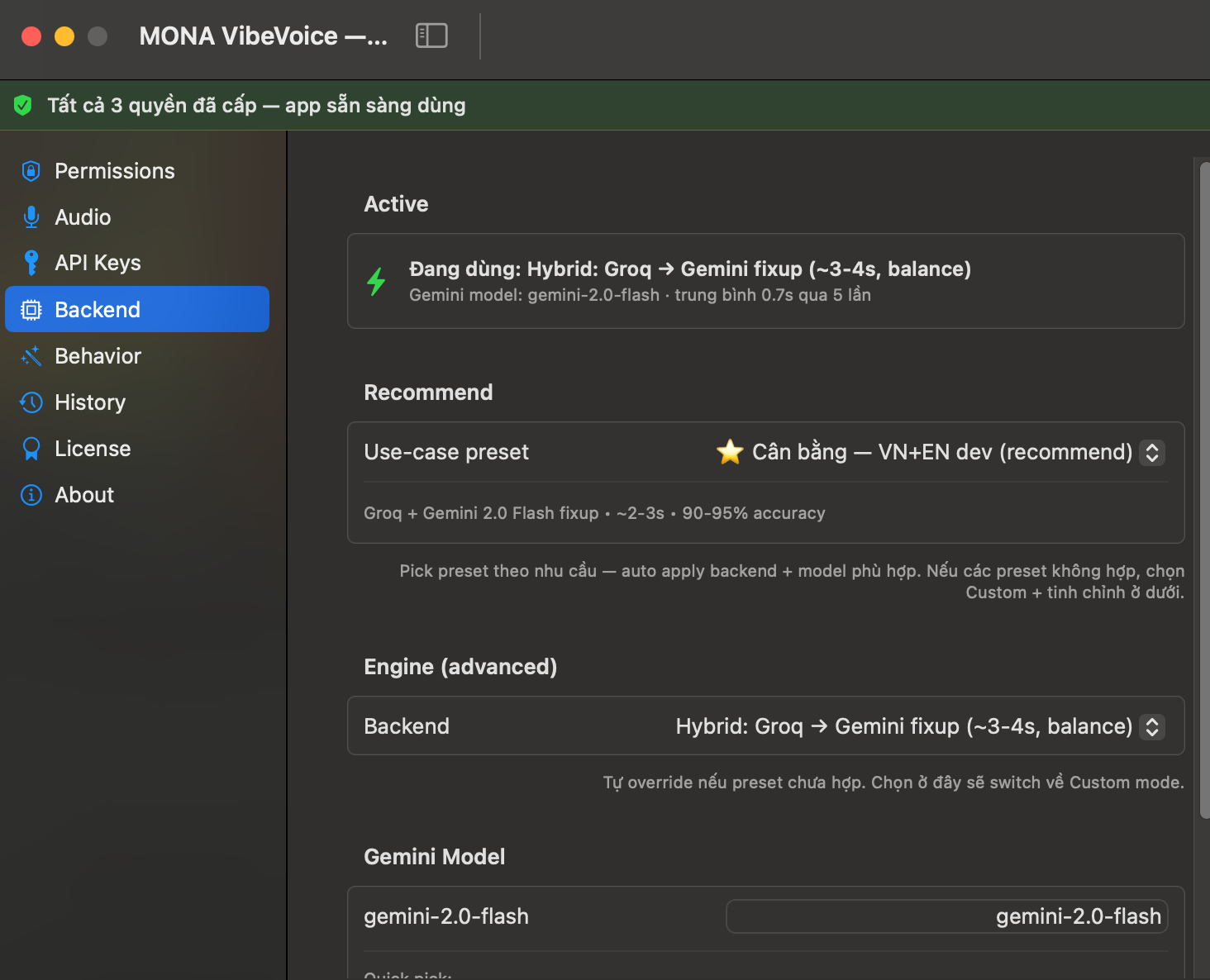This screenshot has width=1210, height=980.
Task: Click the API Keys key icon
Action: (31, 263)
